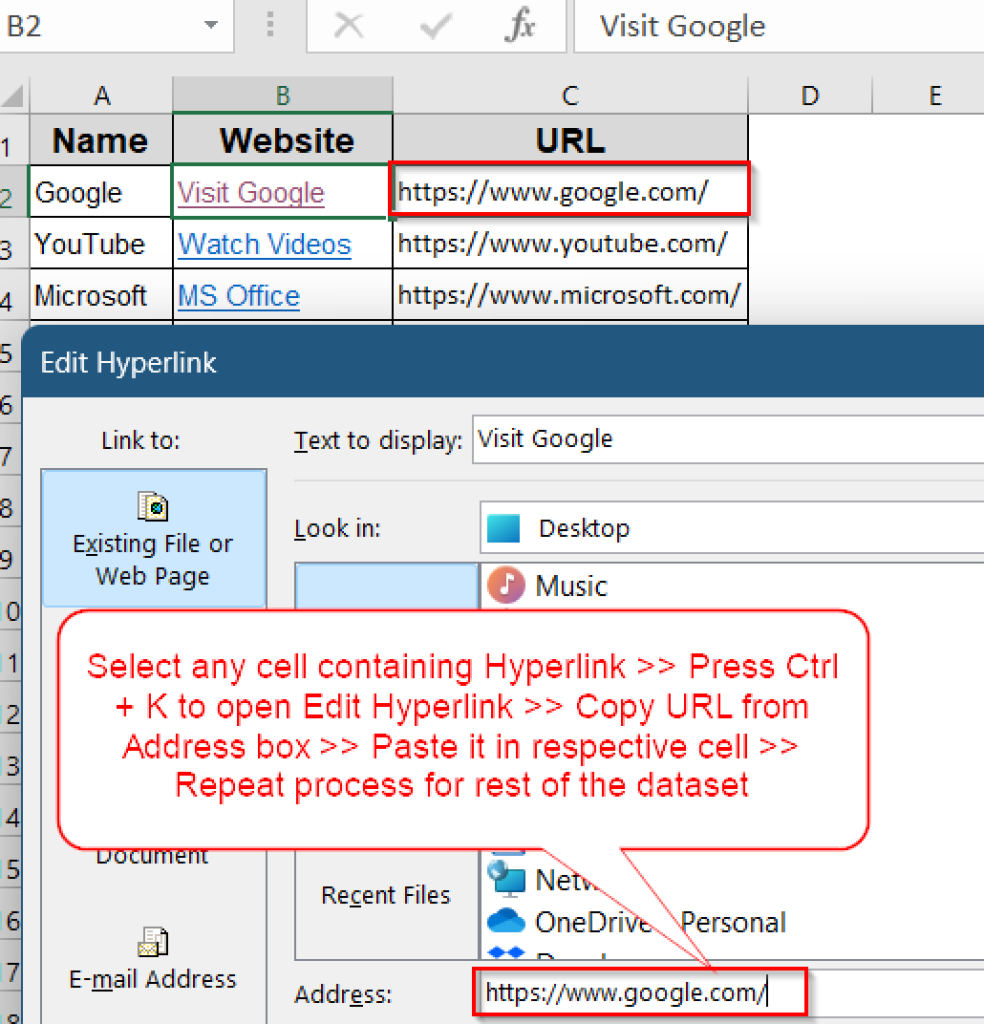Click the Cancel X in the formula bar
Image resolution: width=984 pixels, height=1024 pixels.
[349, 26]
